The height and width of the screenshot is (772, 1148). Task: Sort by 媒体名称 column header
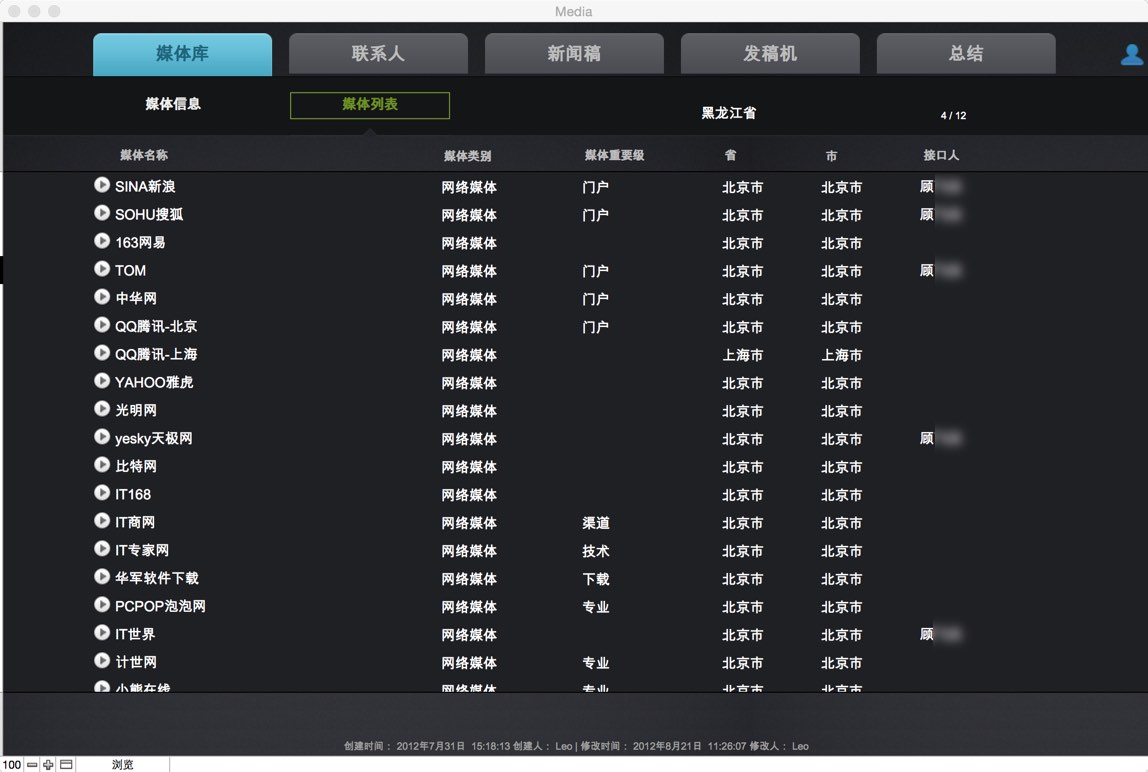[x=144, y=155]
